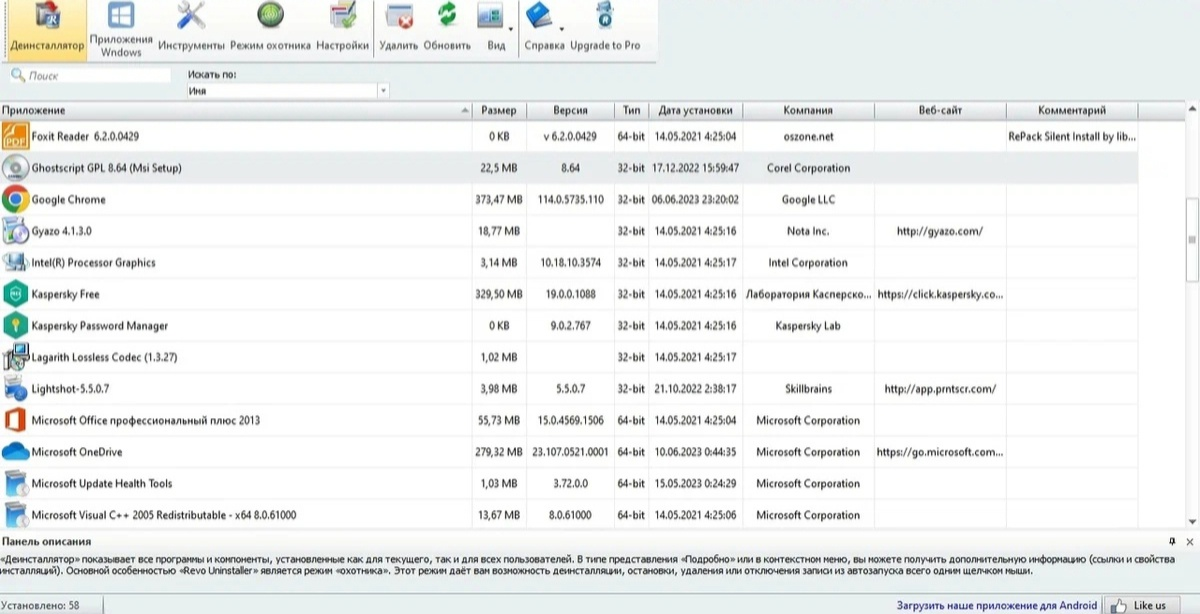1200x614 pixels.
Task: Expand the Справка dropdown arrow
Action: tap(561, 29)
